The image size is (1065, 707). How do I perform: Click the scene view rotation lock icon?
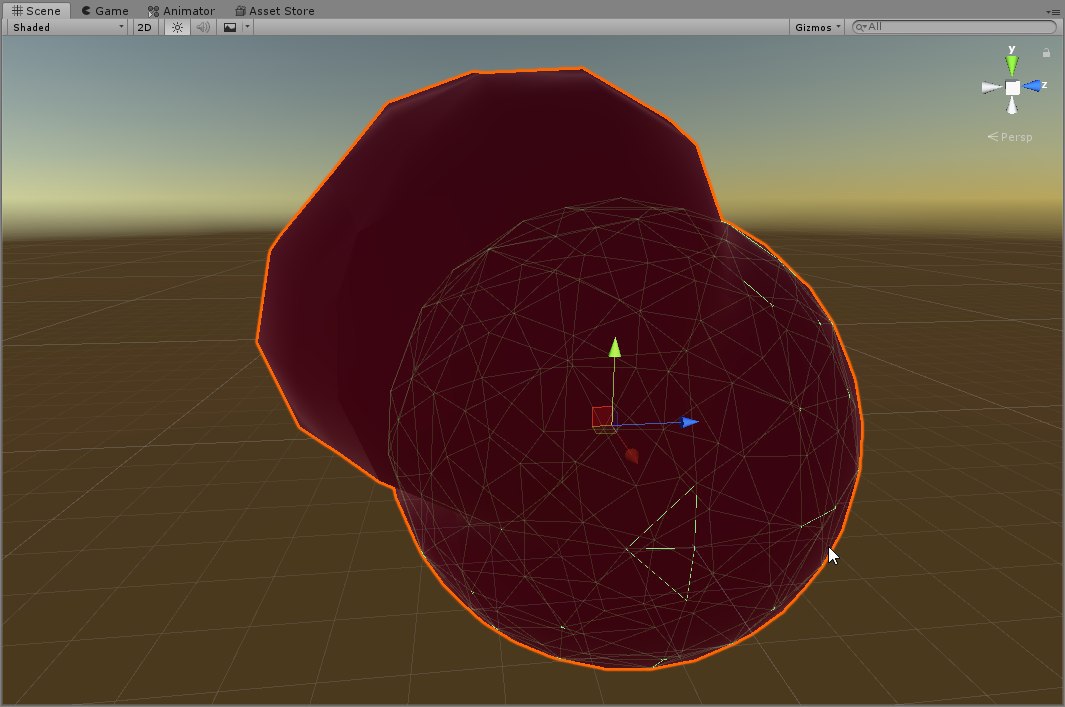[1046, 53]
